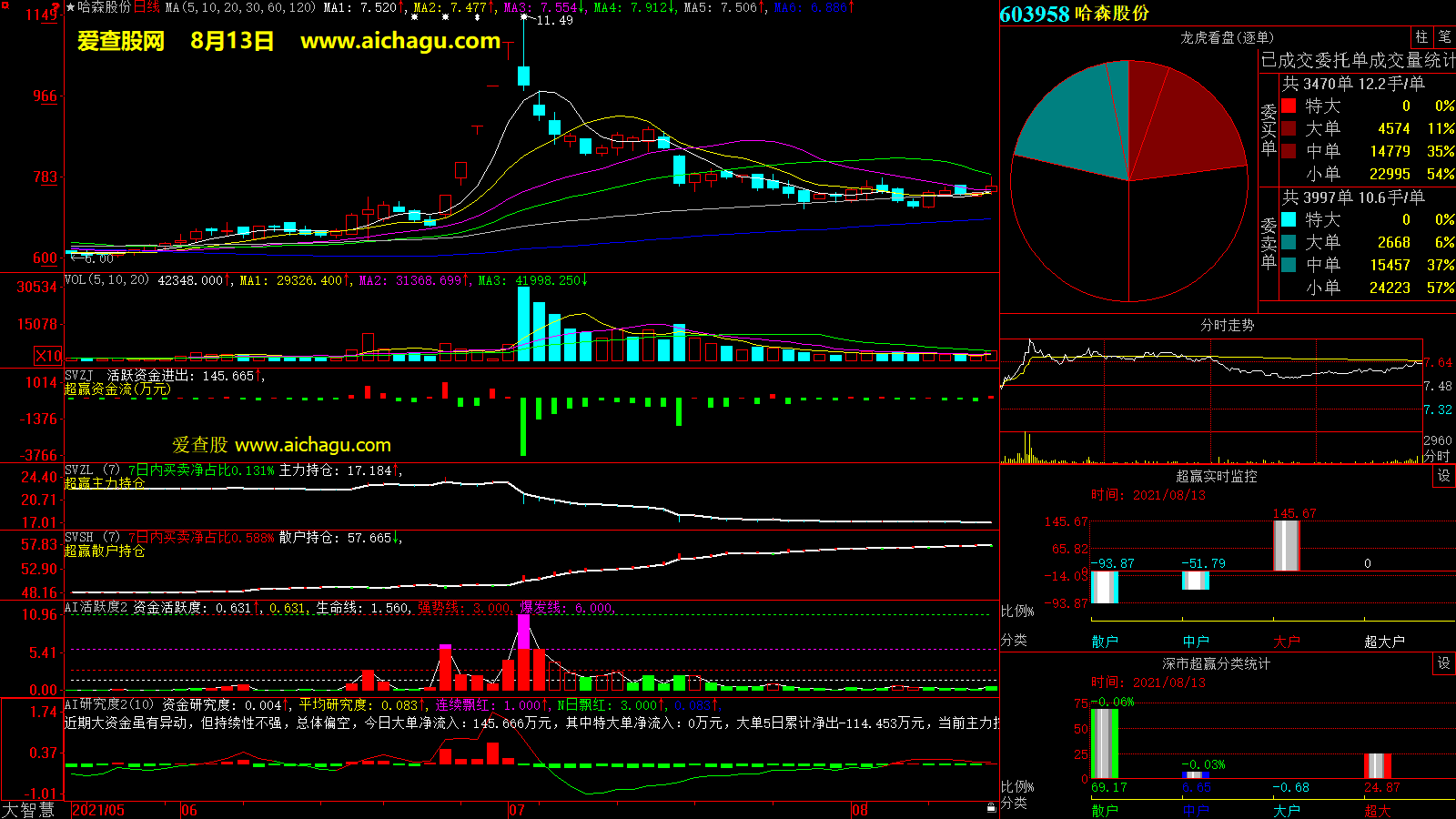
Task: Click the star icon before 哈森股份
Action: click(x=71, y=7)
